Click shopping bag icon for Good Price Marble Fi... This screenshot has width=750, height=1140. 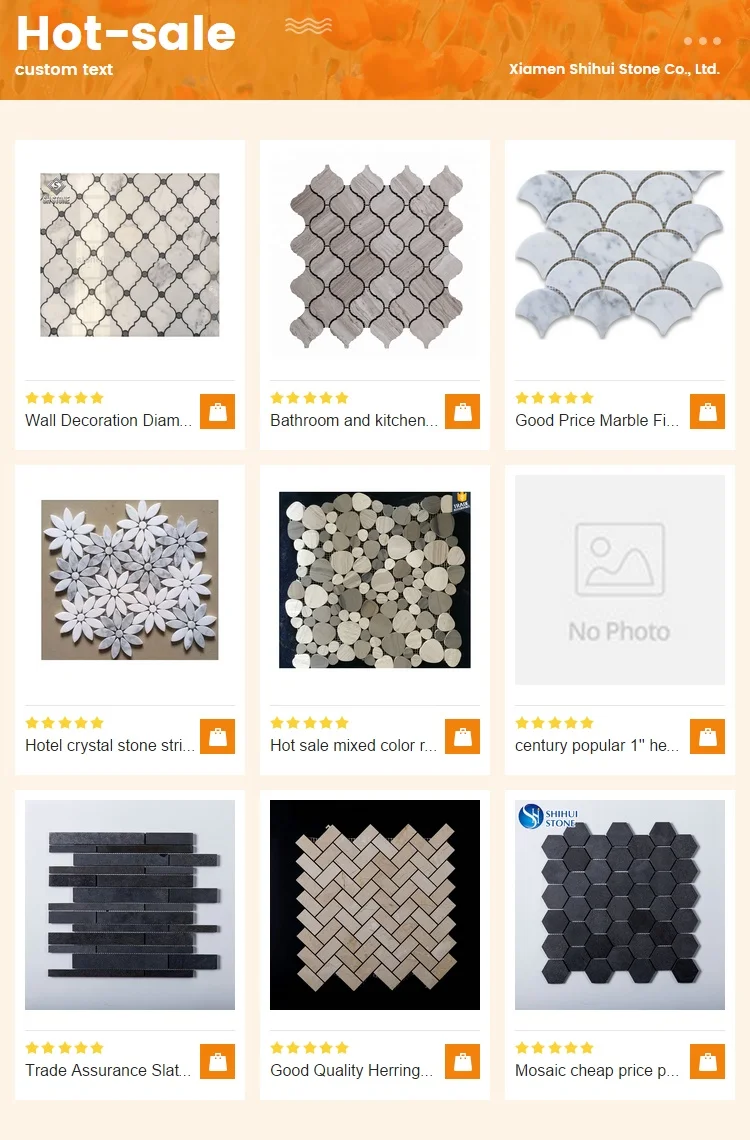tap(707, 412)
